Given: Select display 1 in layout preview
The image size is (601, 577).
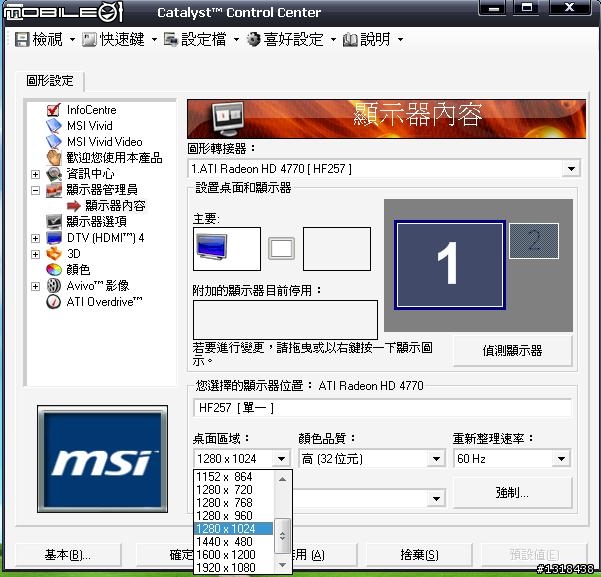Looking at the screenshot, I should [x=449, y=265].
